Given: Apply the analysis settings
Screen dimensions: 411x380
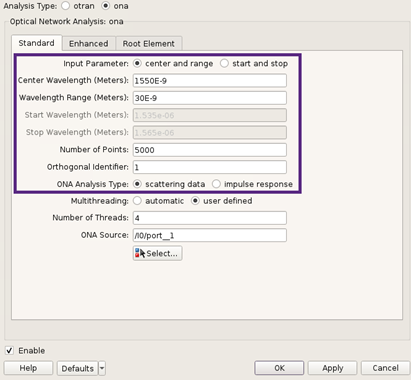Looking at the screenshot, I should (x=332, y=368).
